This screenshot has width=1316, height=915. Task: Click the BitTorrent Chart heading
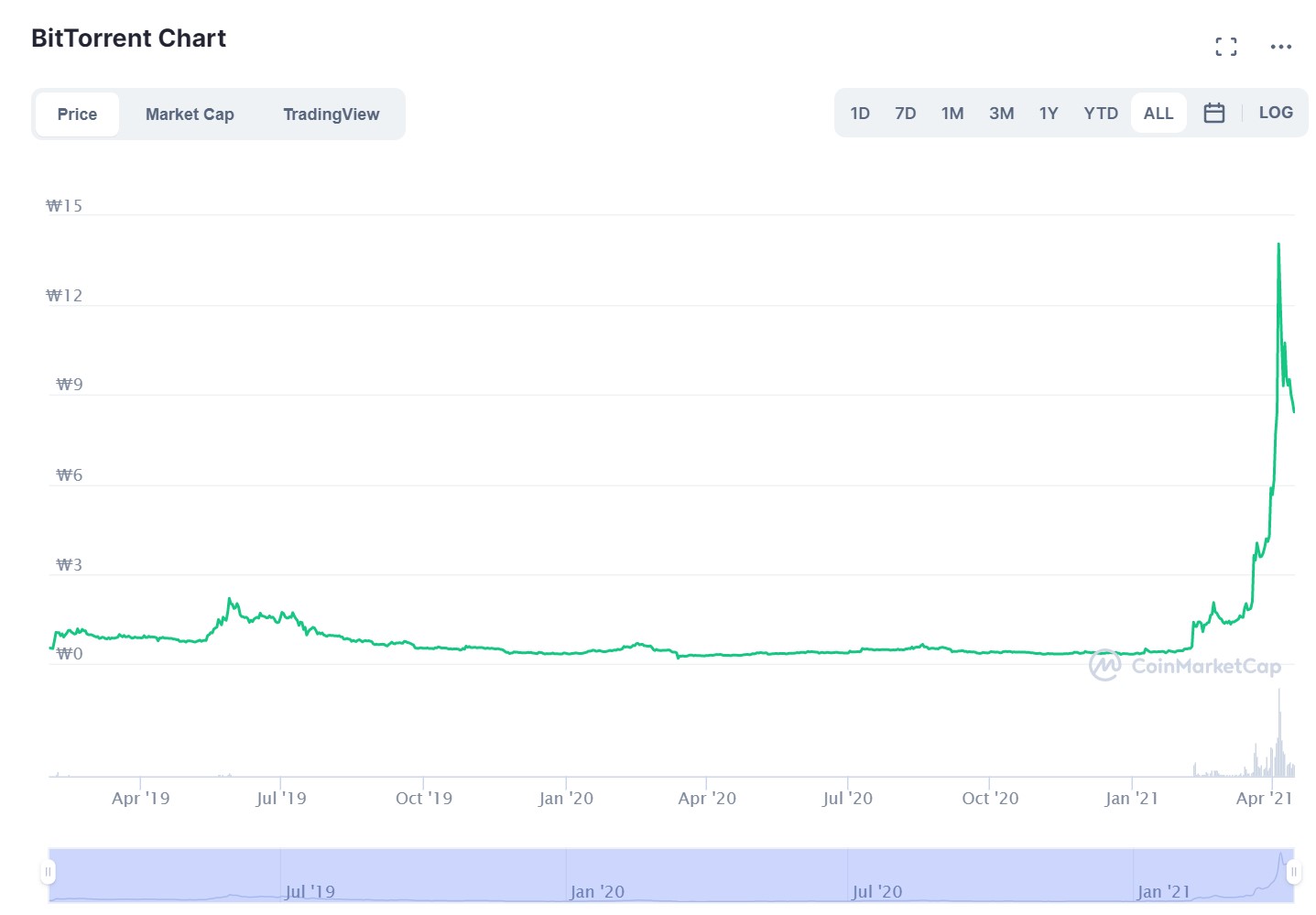pyautogui.click(x=128, y=38)
